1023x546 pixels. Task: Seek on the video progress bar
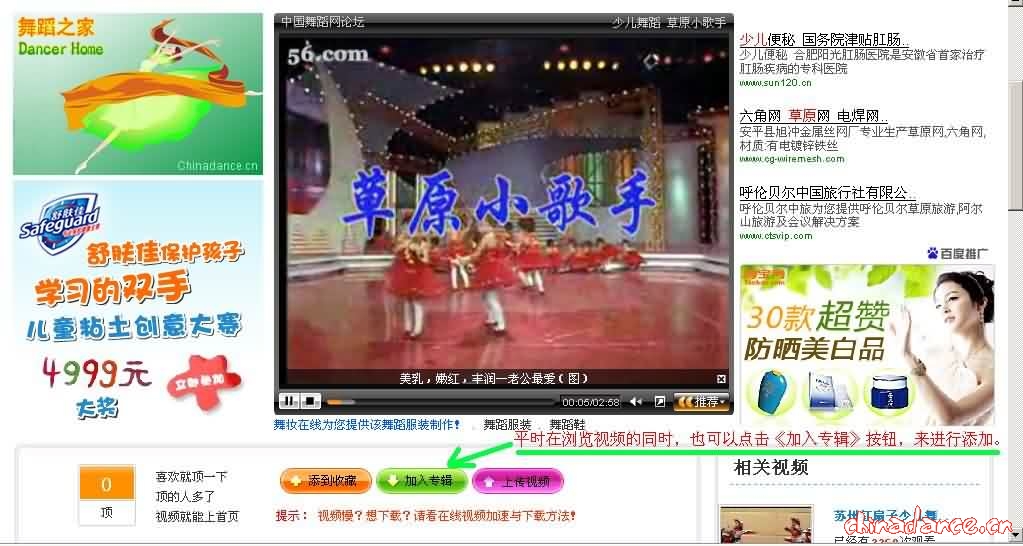click(x=442, y=402)
